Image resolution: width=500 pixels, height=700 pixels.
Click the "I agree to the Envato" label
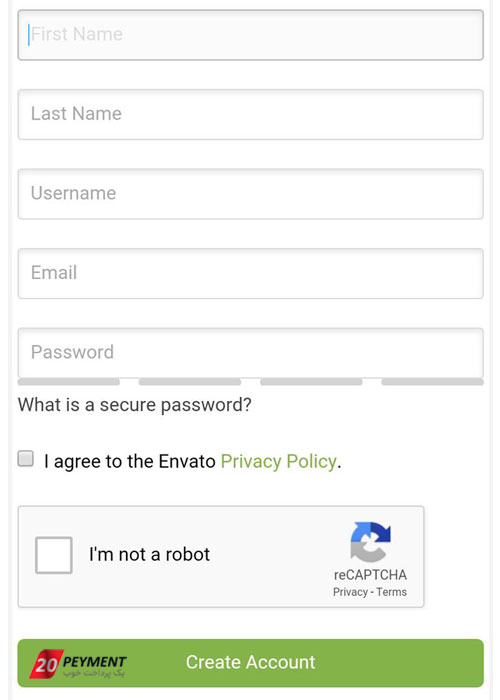pos(129,461)
